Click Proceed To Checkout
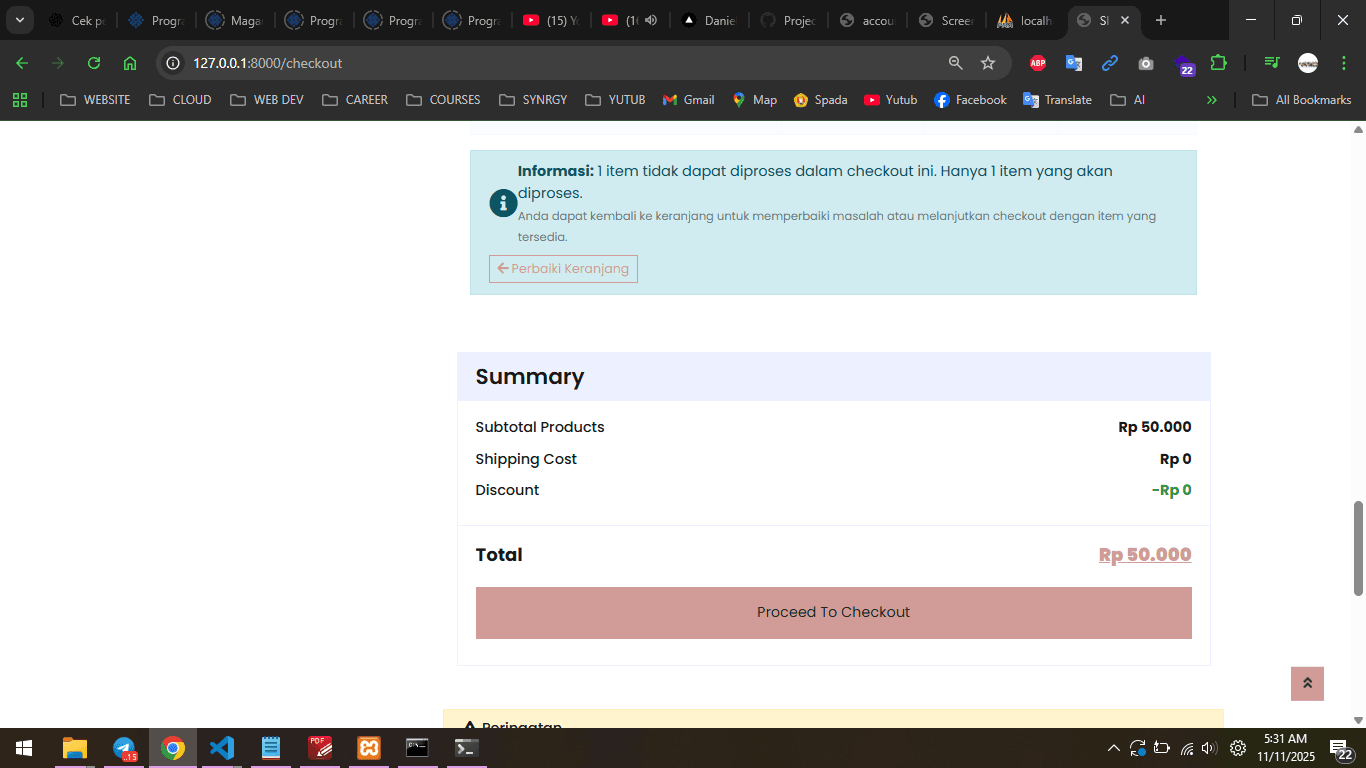Screen dimensions: 1366x768 click(x=833, y=611)
